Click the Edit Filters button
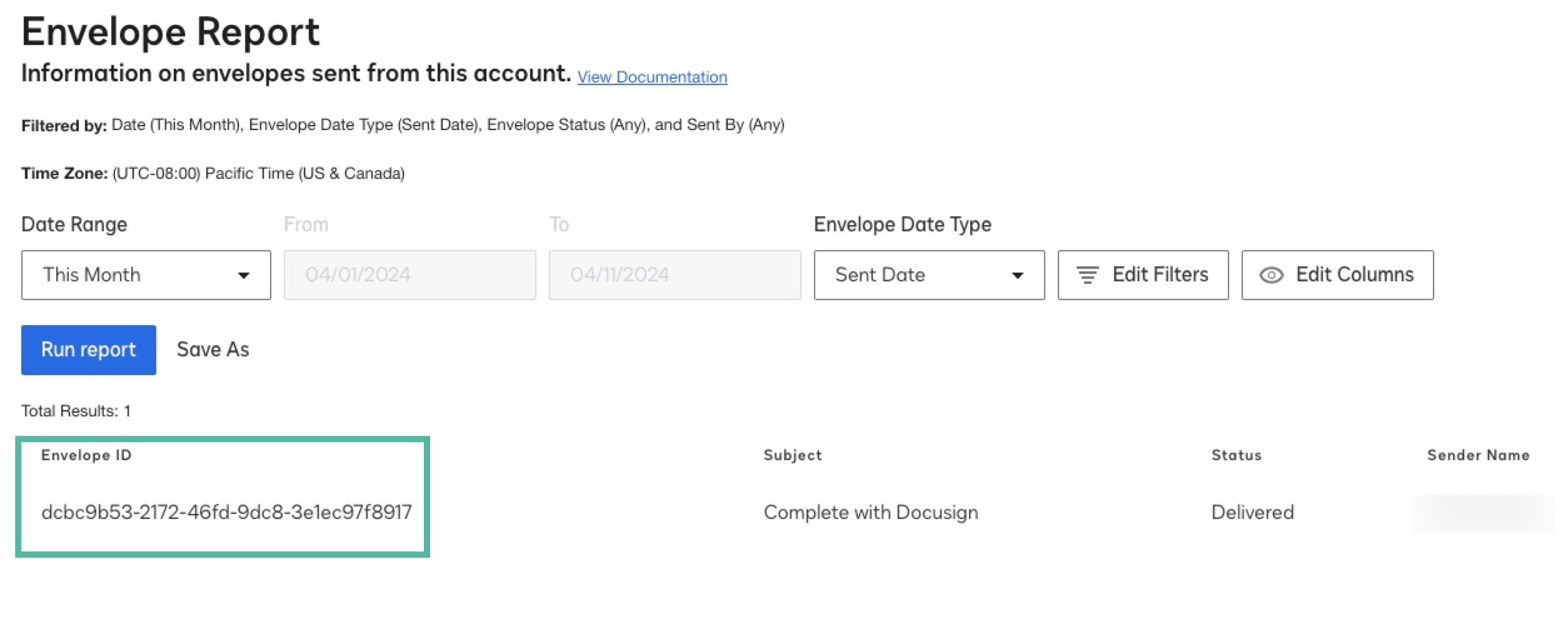The height and width of the screenshot is (629, 1568). [1143, 274]
